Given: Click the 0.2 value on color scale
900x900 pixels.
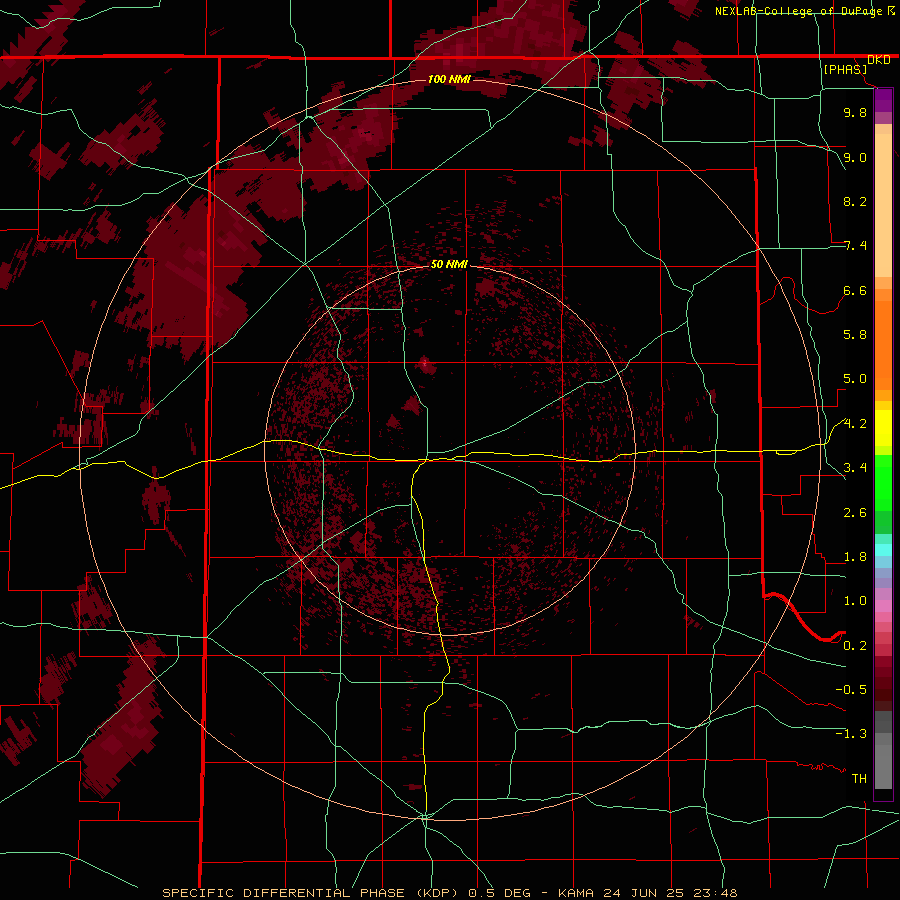Looking at the screenshot, I should [x=855, y=645].
